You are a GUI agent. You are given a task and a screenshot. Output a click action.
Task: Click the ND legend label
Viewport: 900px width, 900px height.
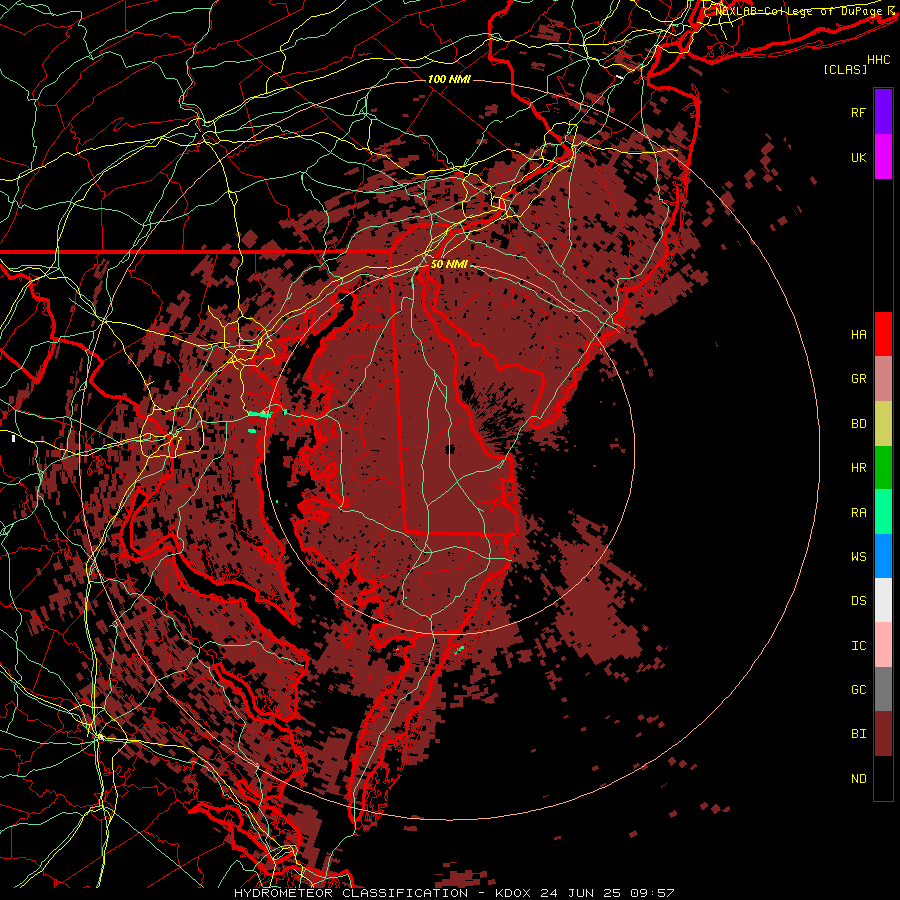(859, 779)
